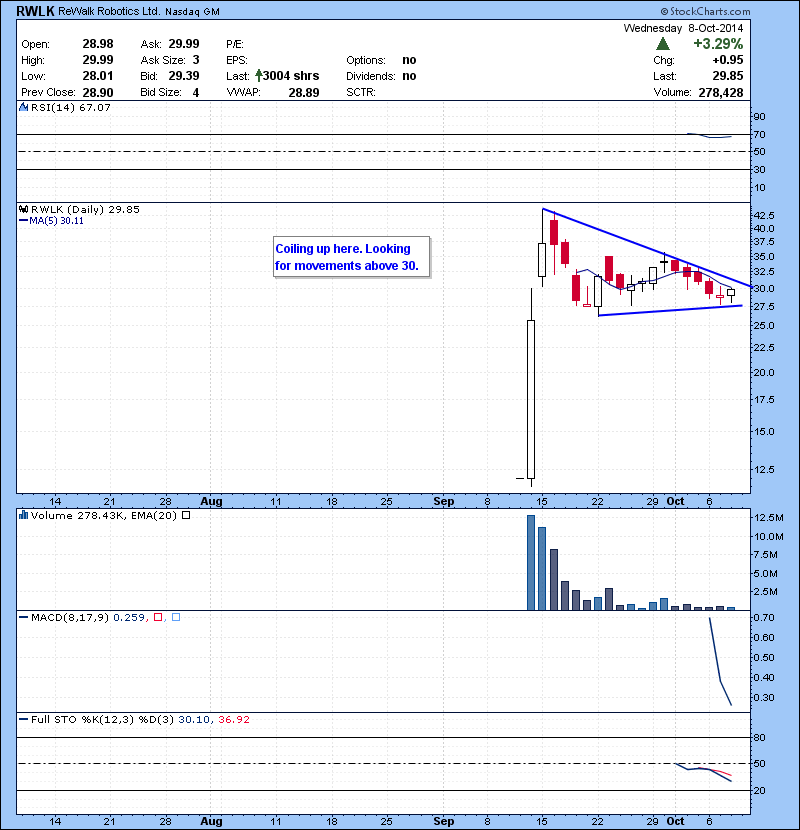Click the ReWalk Robotics Ltd. company name
This screenshot has width=800, height=830.
point(109,12)
